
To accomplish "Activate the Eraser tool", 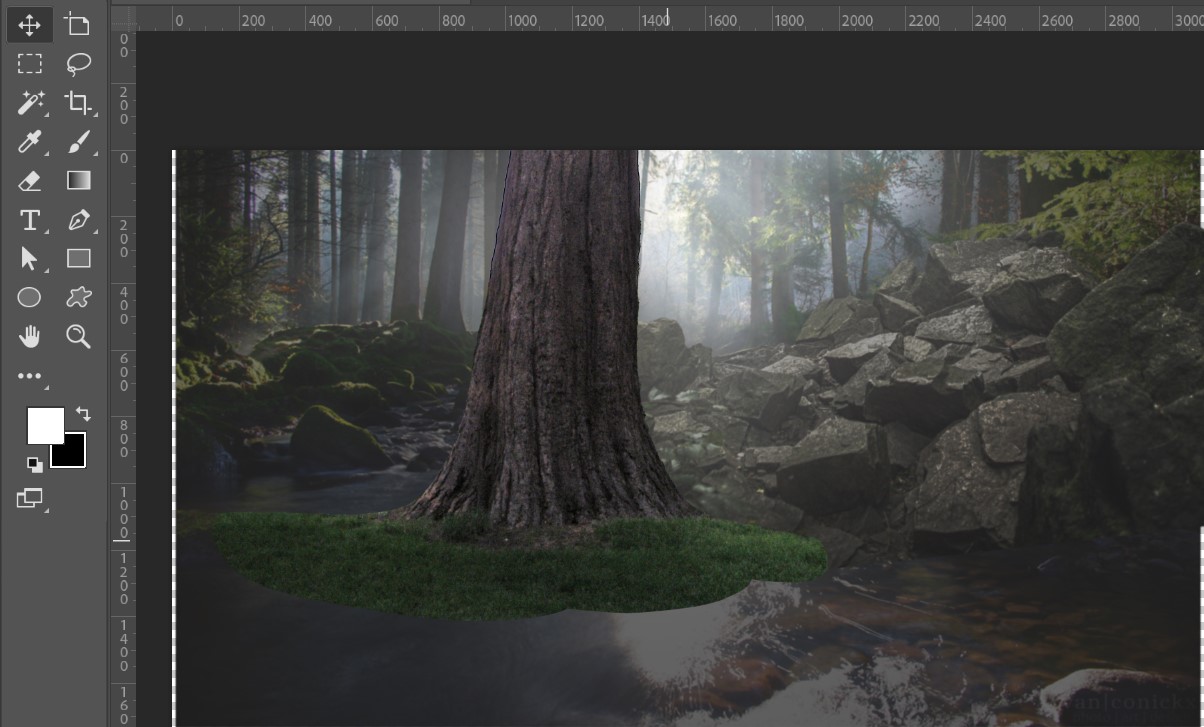I will (x=30, y=181).
